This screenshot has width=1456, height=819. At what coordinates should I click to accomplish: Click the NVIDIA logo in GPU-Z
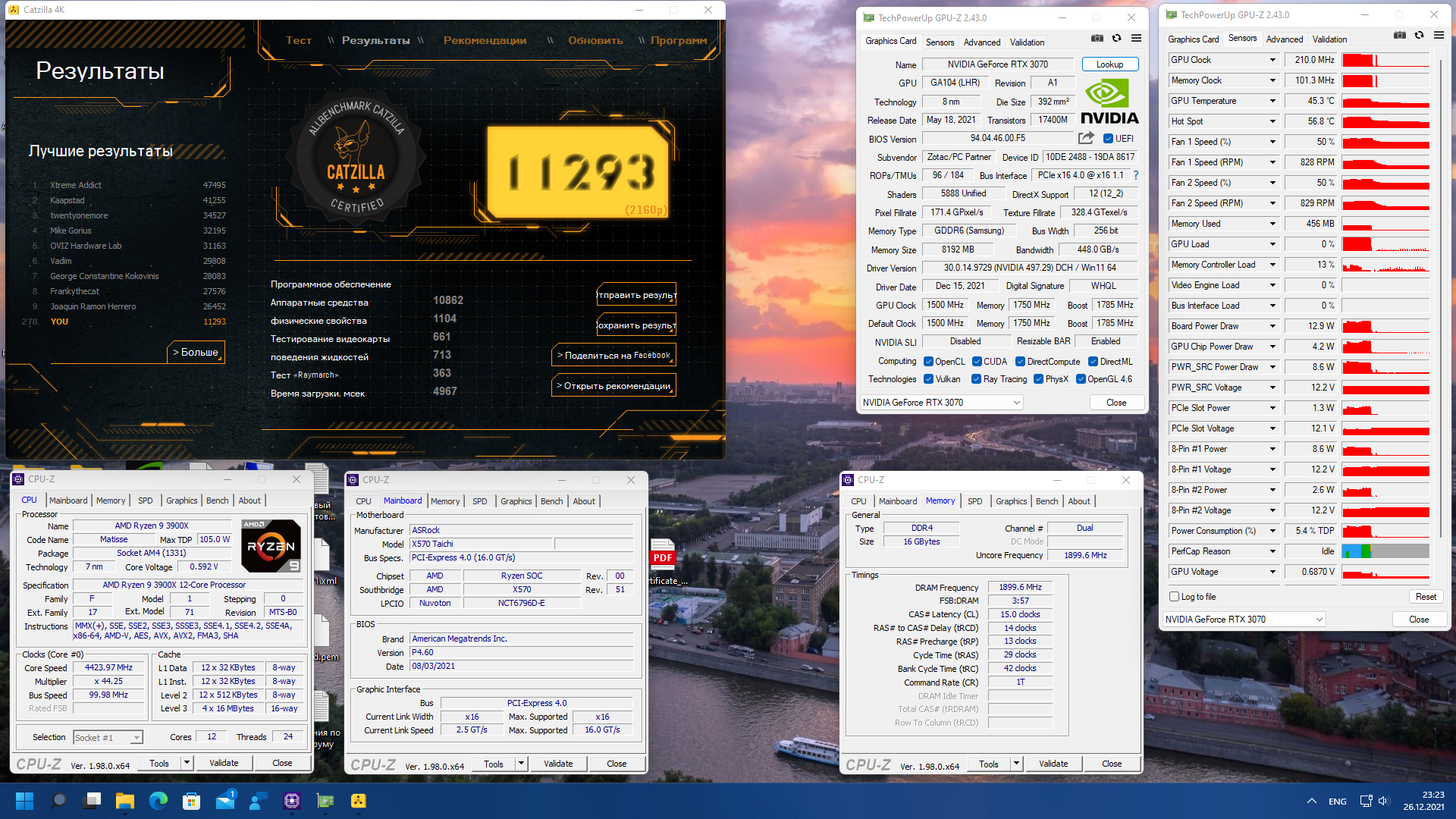1109,102
